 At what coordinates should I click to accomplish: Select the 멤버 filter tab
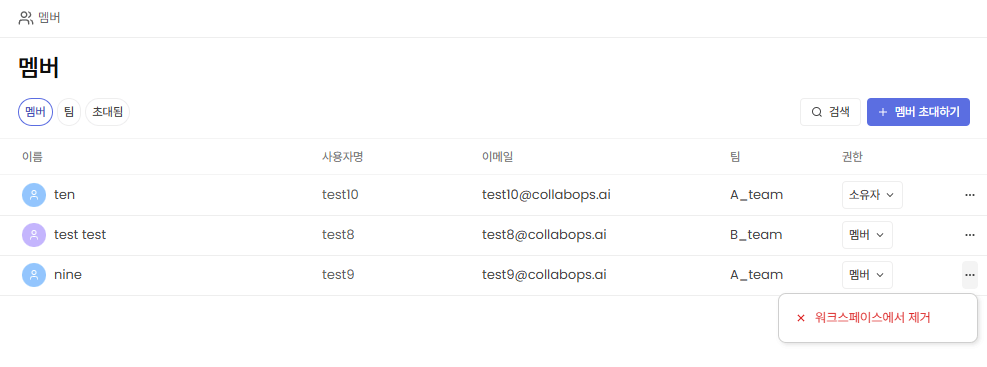(35, 112)
